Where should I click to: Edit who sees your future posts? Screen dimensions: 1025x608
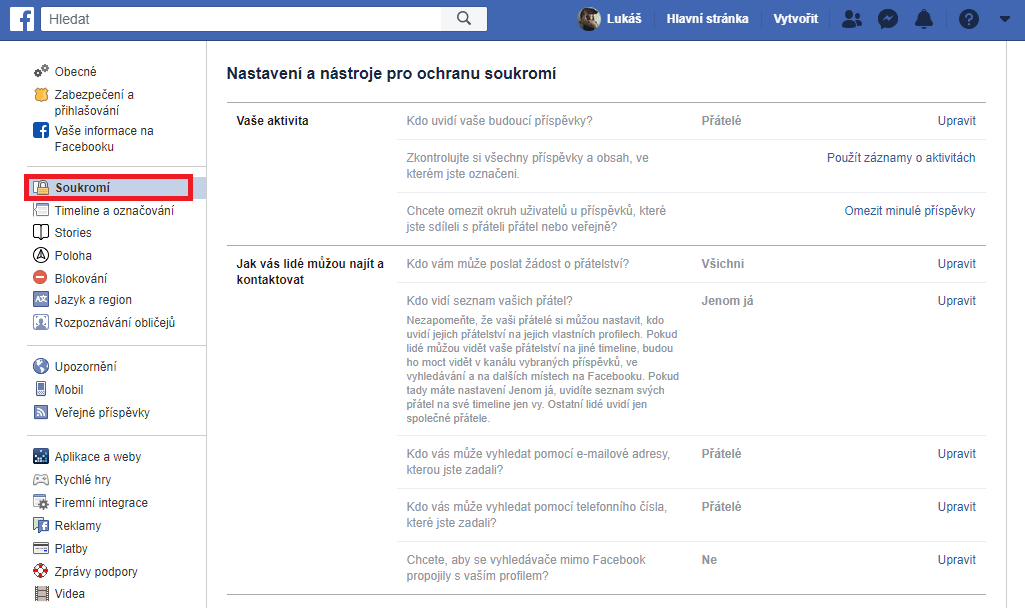[x=956, y=120]
